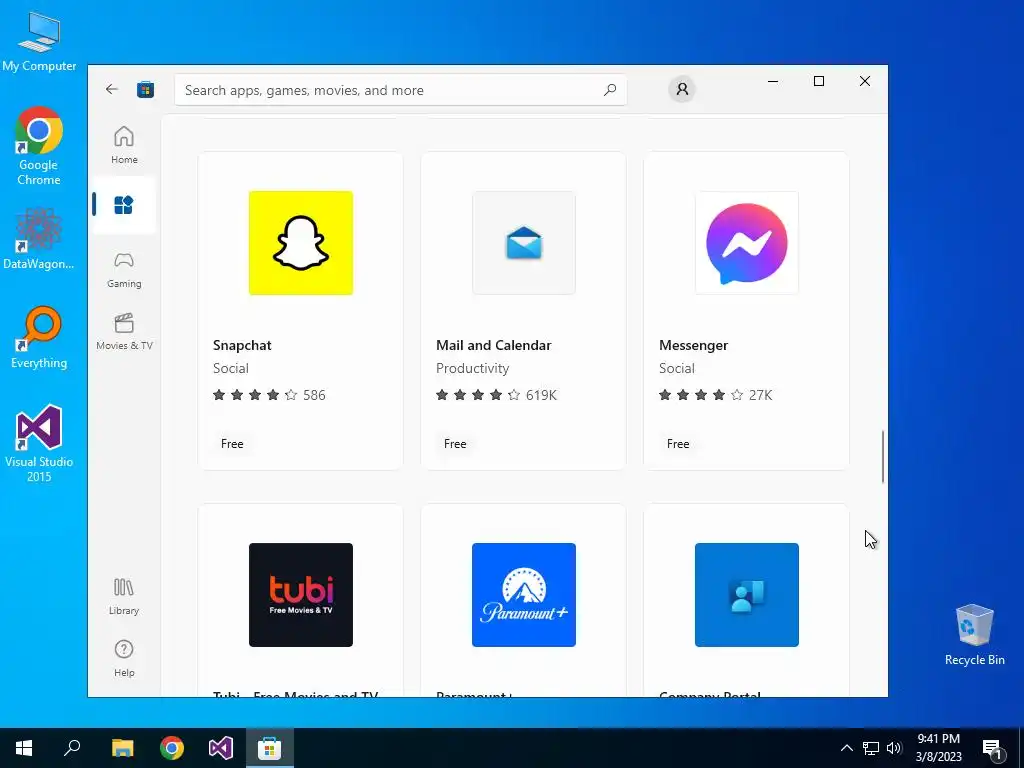Screen dimensions: 1024x768
Task: Click the Microsoft Store taskbar icon
Action: (270, 748)
